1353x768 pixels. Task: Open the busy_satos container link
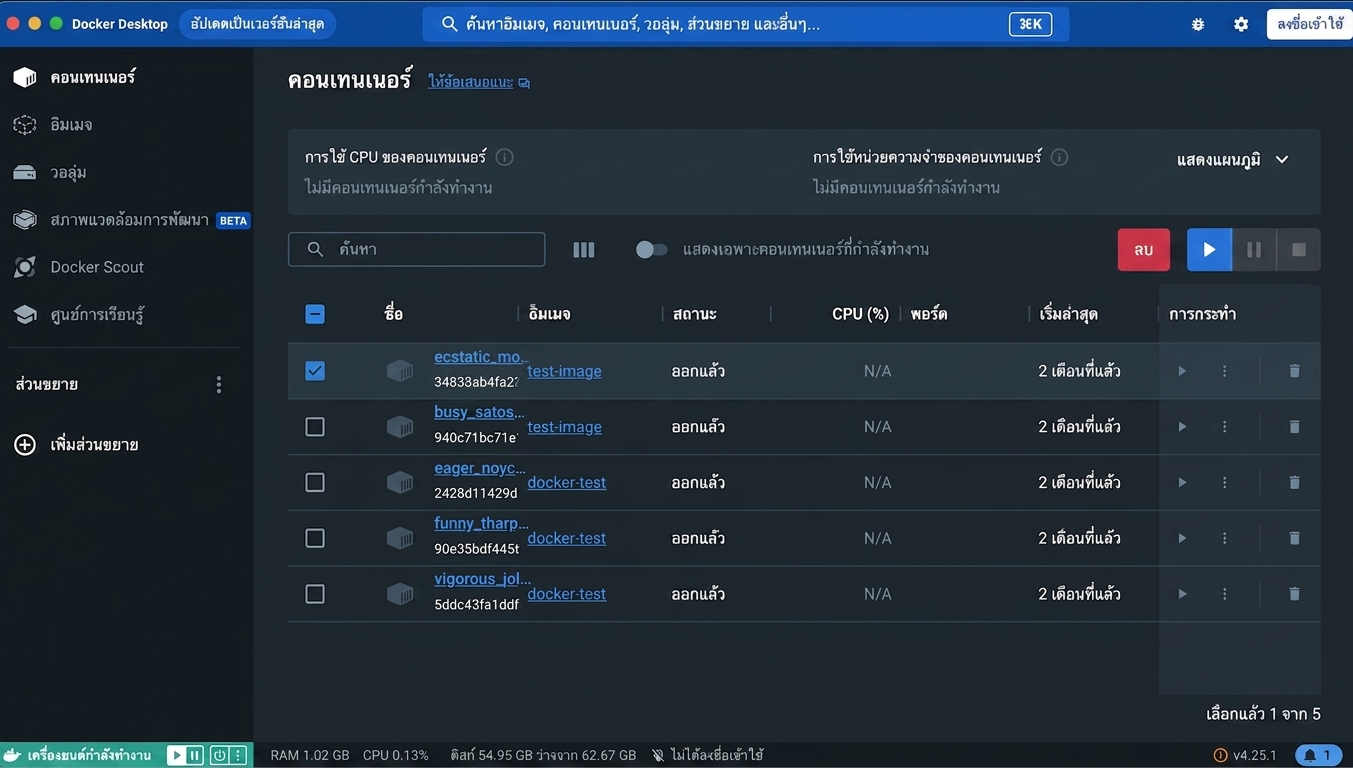pyautogui.click(x=479, y=412)
